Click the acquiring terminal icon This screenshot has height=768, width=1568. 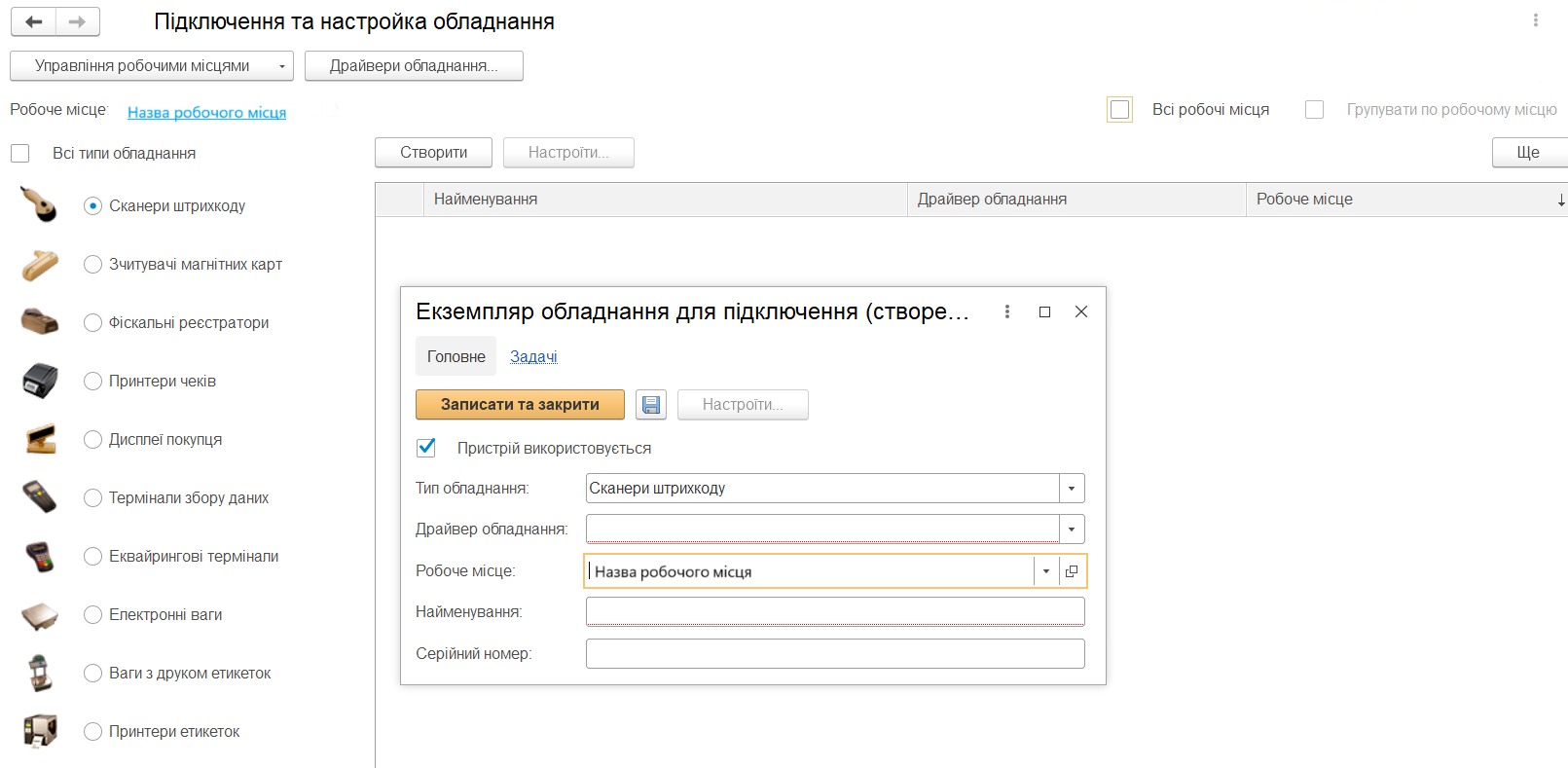click(x=40, y=556)
